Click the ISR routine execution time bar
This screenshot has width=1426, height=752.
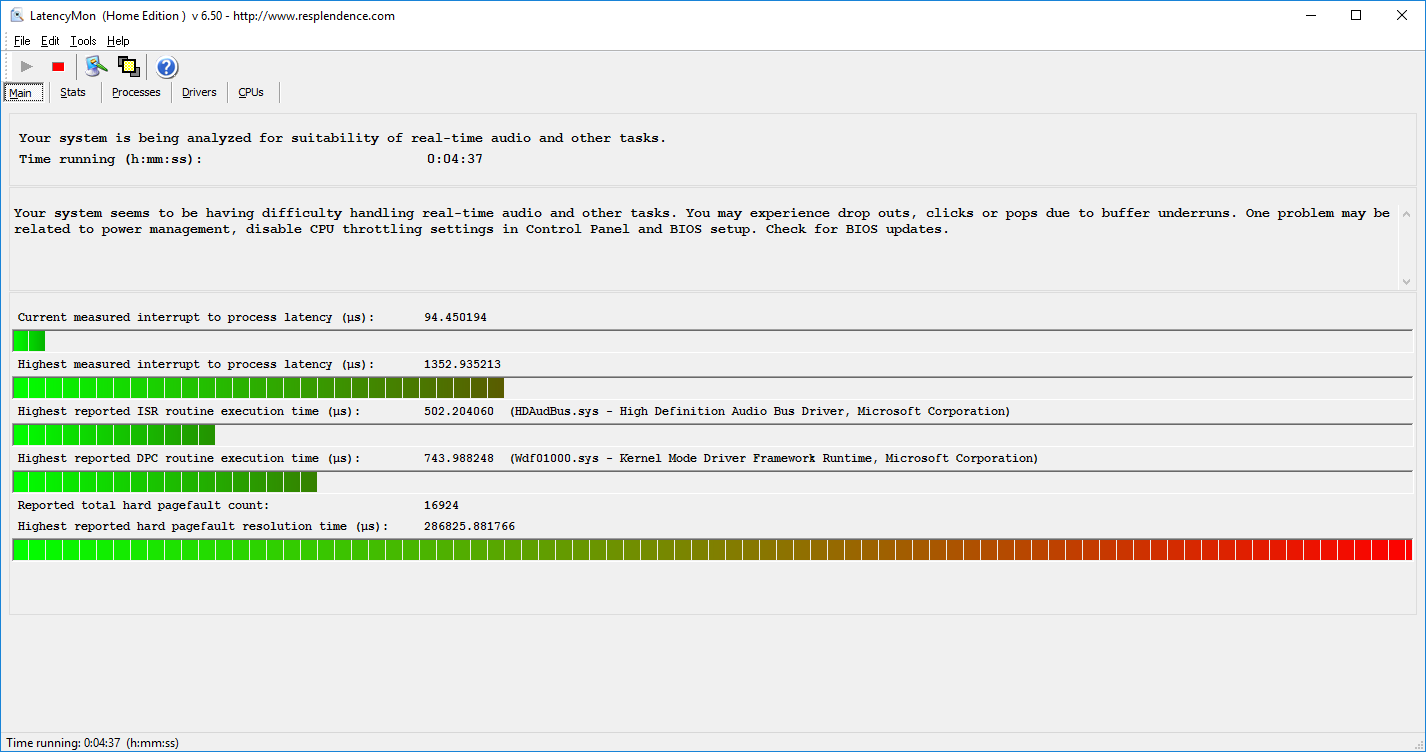pos(712,435)
